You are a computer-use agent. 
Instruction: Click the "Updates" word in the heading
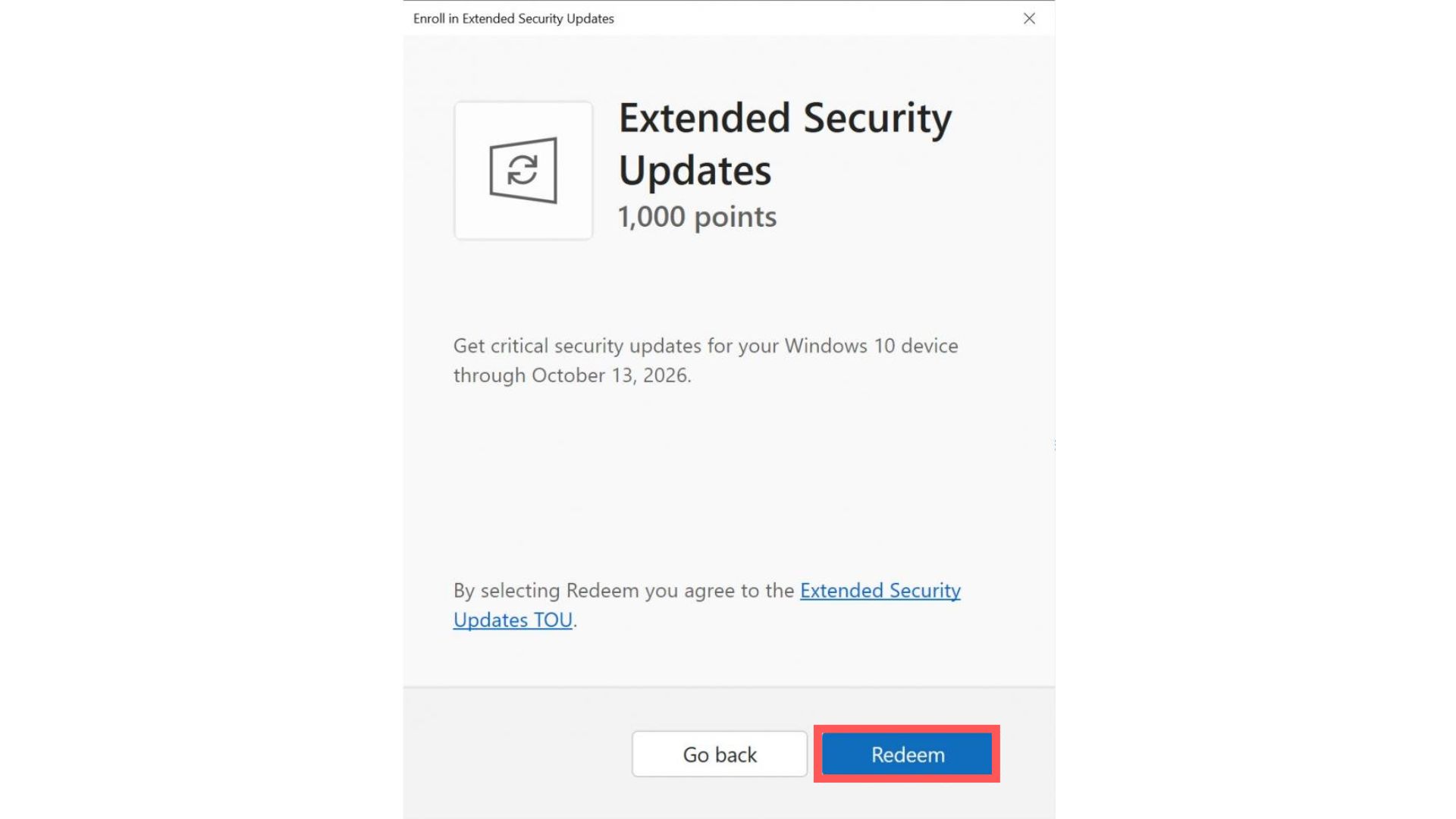[695, 171]
